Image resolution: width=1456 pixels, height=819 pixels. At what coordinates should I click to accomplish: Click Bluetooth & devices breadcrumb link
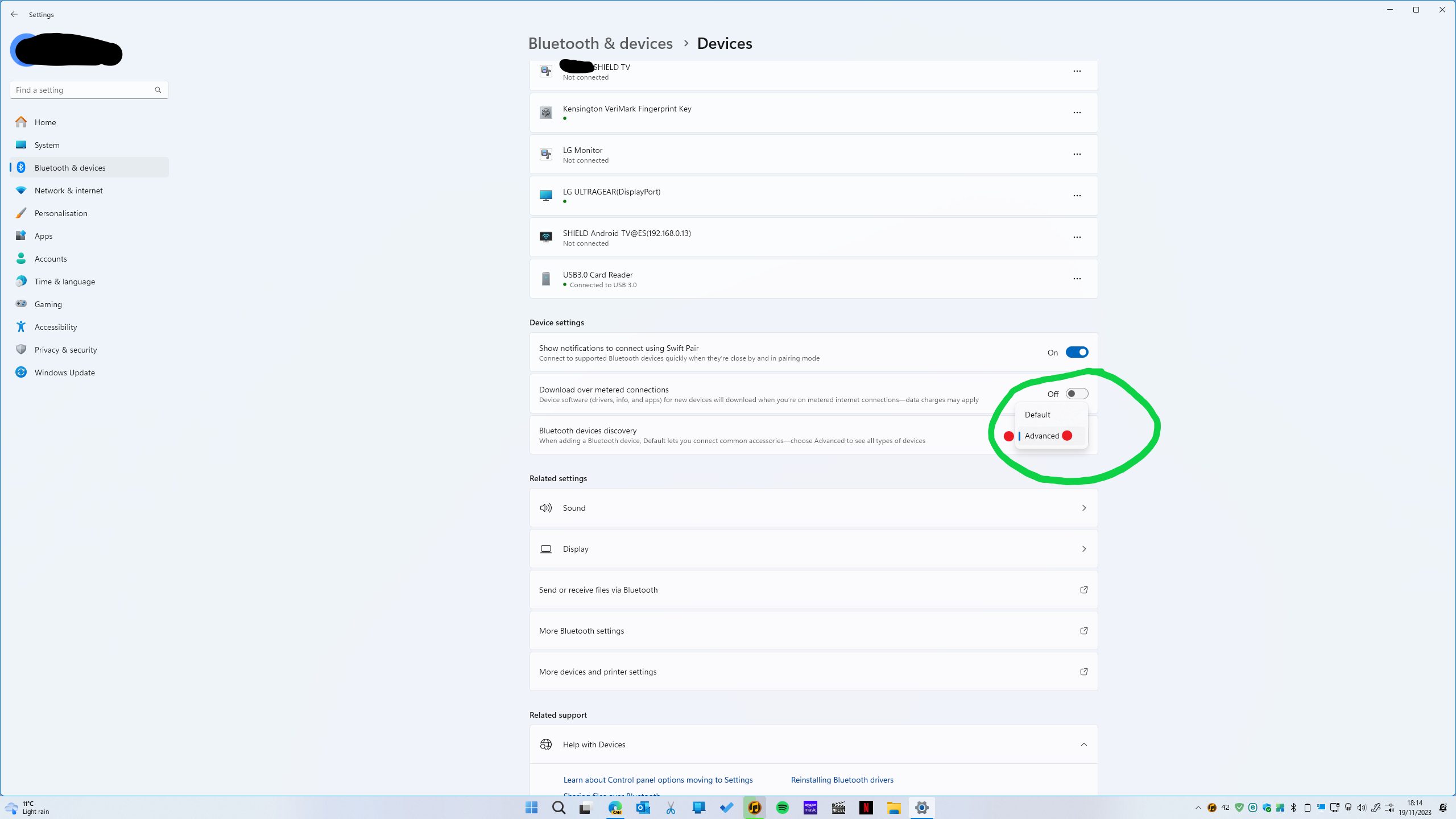point(600,43)
